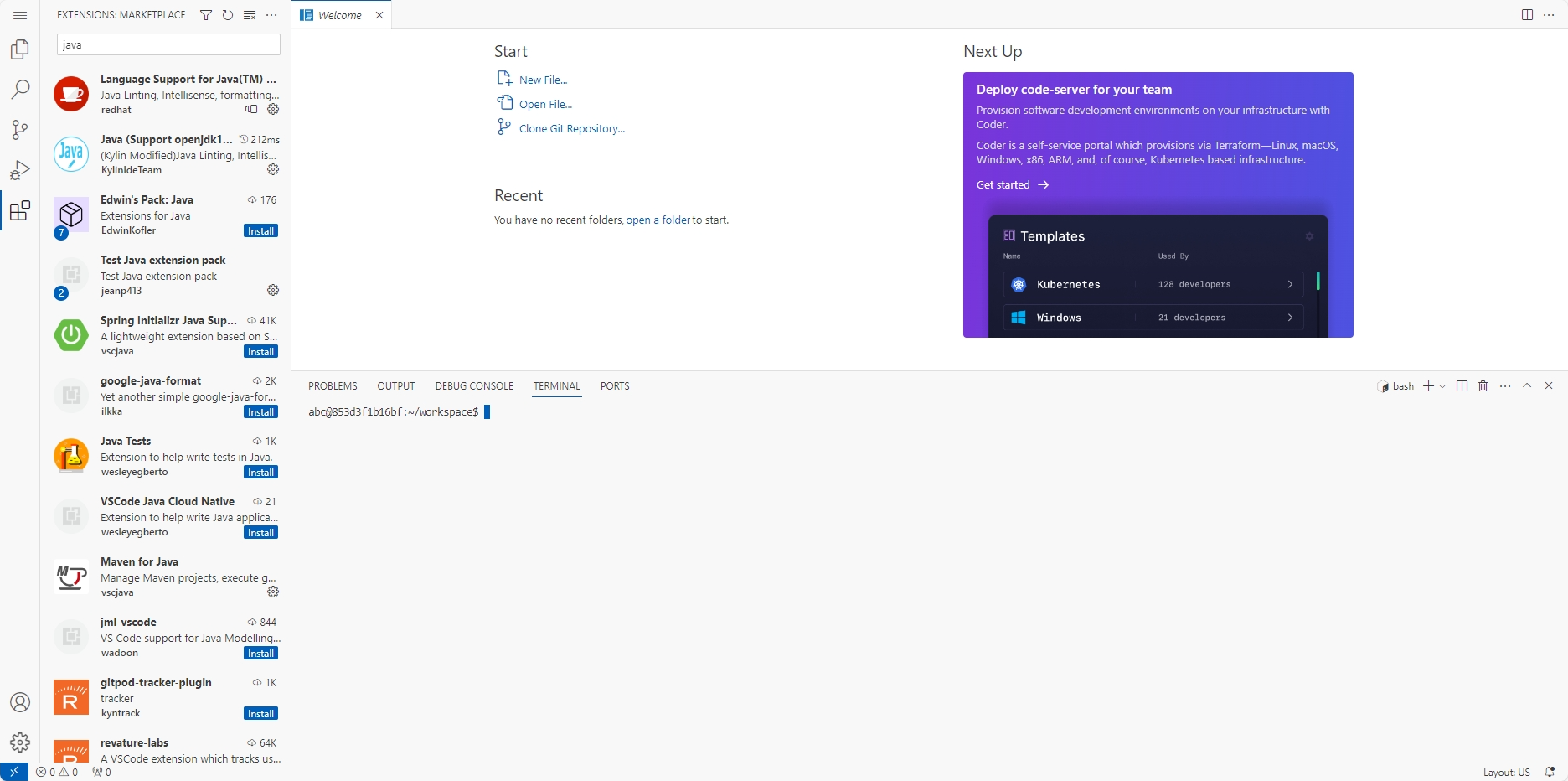Click the ports forwarded status bar item
The image size is (1568, 781).
(101, 772)
